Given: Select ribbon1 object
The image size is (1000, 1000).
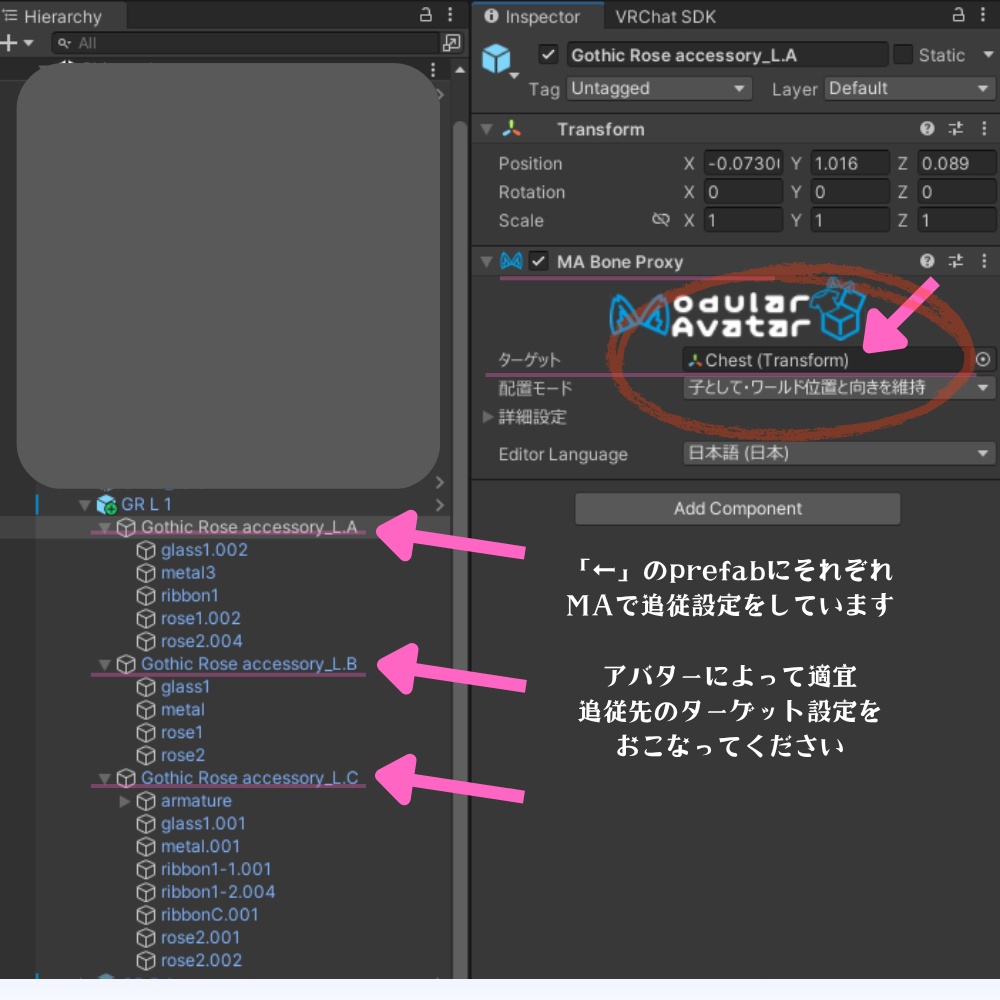Looking at the screenshot, I should pos(189,596).
